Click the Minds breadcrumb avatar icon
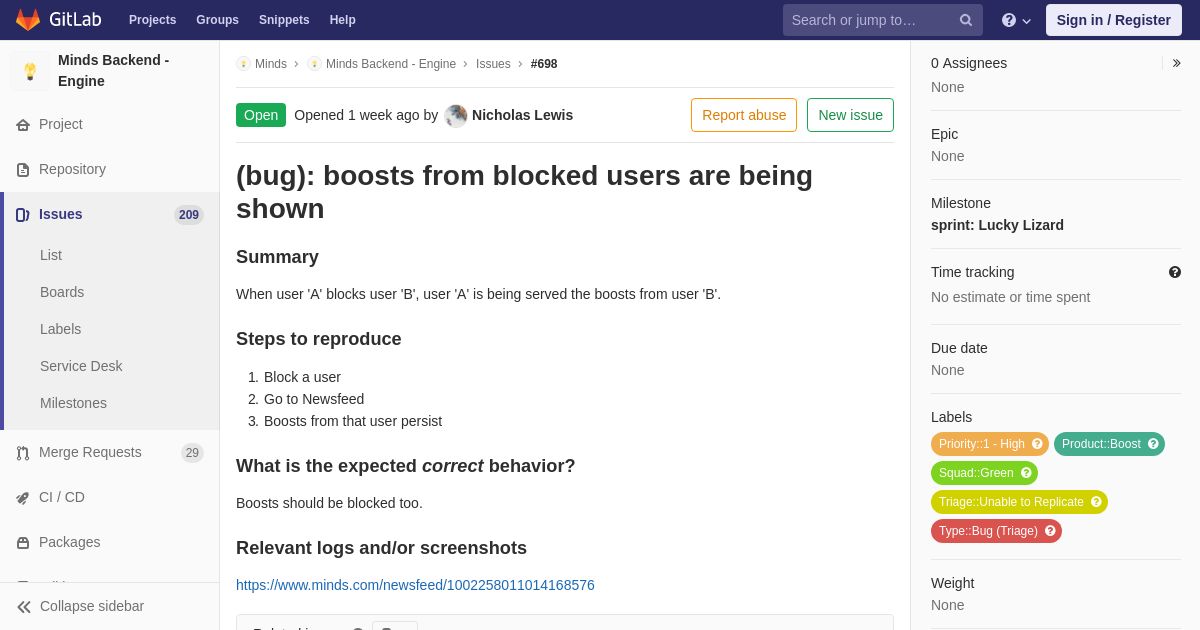1200x630 pixels. pyautogui.click(x=243, y=64)
